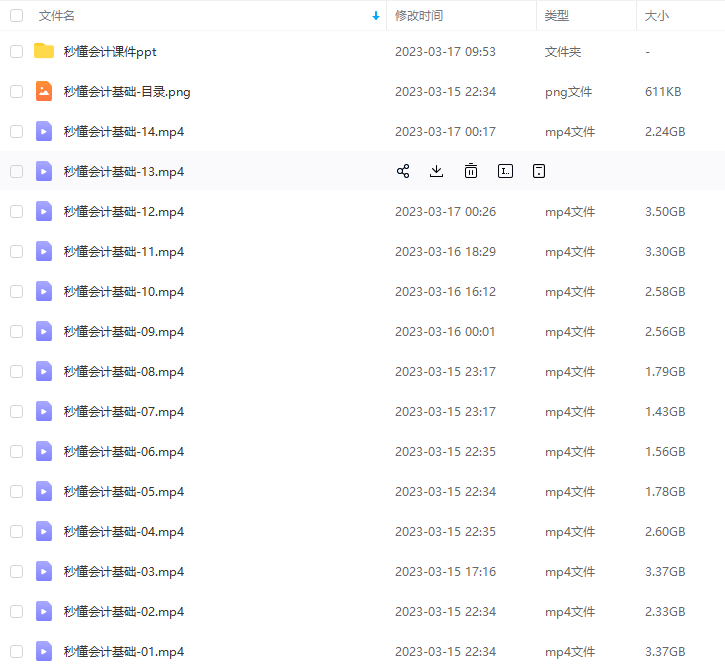Click the yellow folder icon for 秒懂会计课件ppt
Screen dimensions: 725x666
44,51
